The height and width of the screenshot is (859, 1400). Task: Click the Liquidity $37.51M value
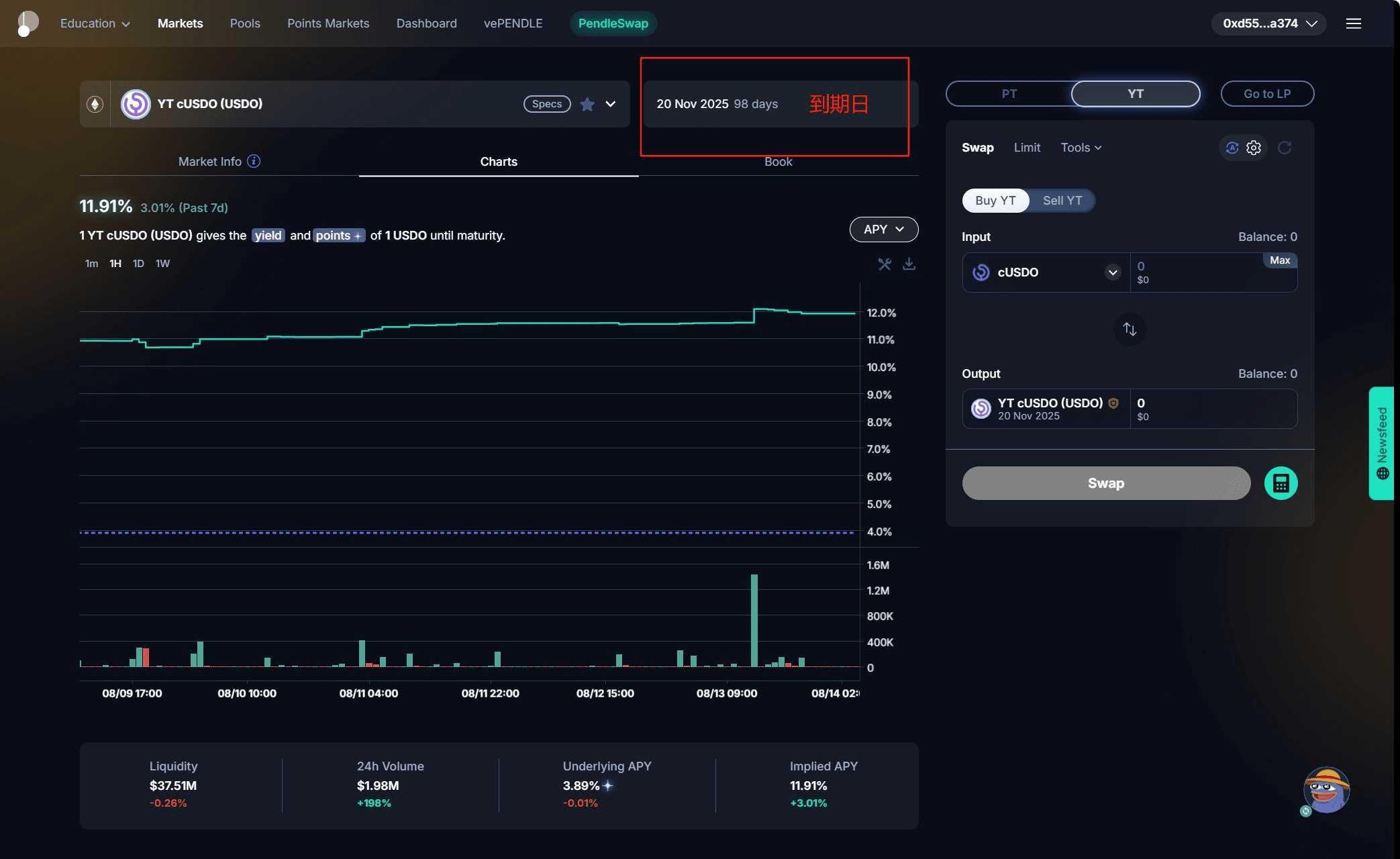pyautogui.click(x=172, y=786)
